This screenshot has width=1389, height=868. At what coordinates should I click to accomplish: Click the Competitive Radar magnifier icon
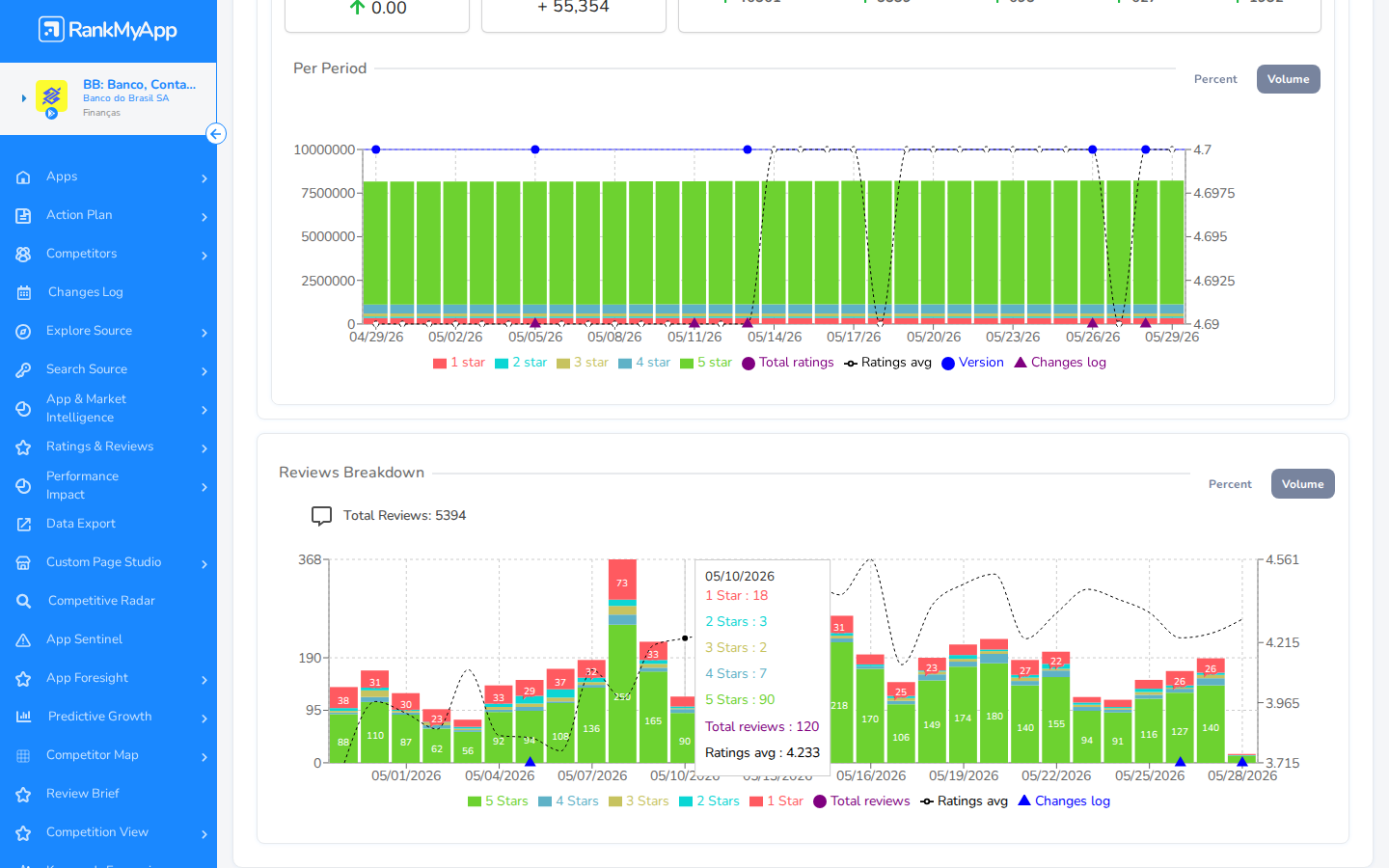pyautogui.click(x=23, y=602)
